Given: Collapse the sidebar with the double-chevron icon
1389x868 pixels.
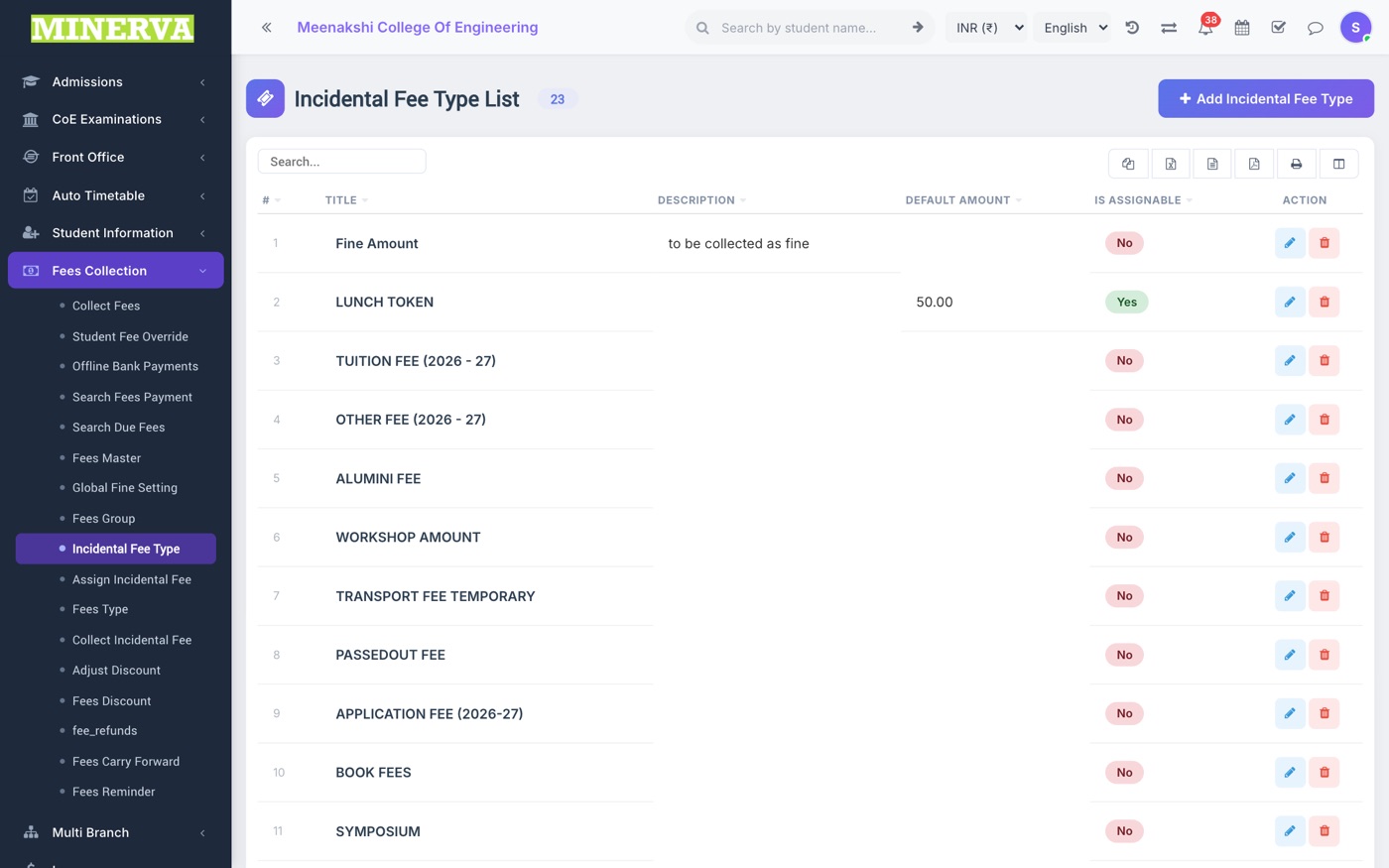Looking at the screenshot, I should pyautogui.click(x=266, y=28).
